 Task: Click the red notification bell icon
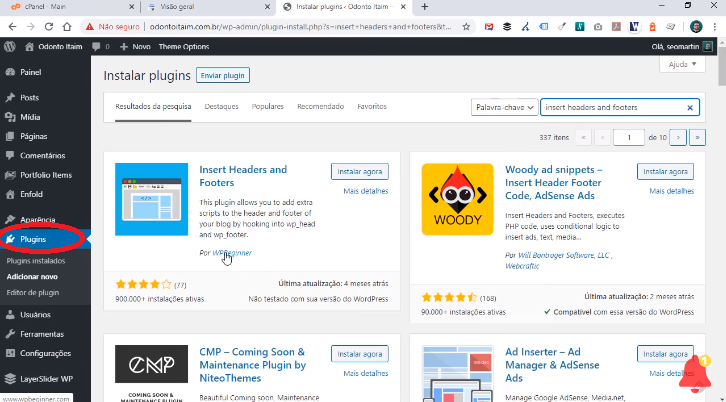point(695,373)
